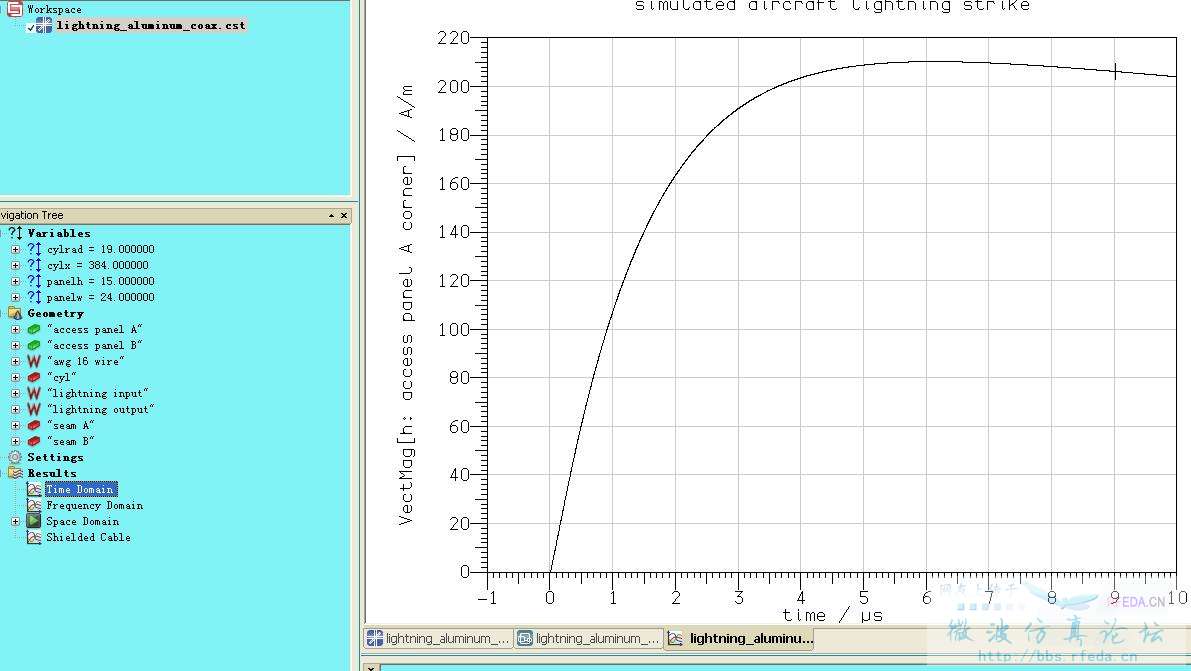This screenshot has height=671, width=1191.
Task: Toggle checkmark beside lightning_aluminum_coax.cst
Action: [x=31, y=26]
